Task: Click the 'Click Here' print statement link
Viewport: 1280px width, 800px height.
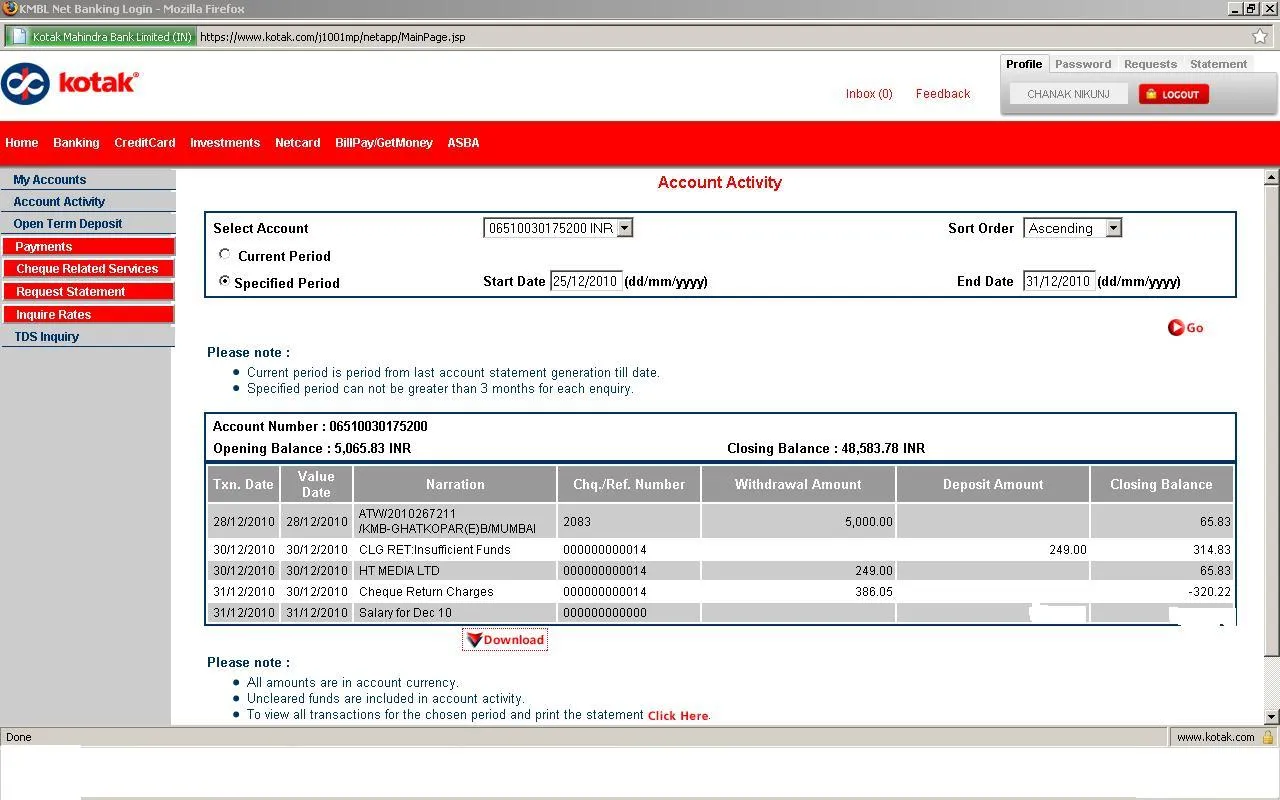Action: (678, 716)
